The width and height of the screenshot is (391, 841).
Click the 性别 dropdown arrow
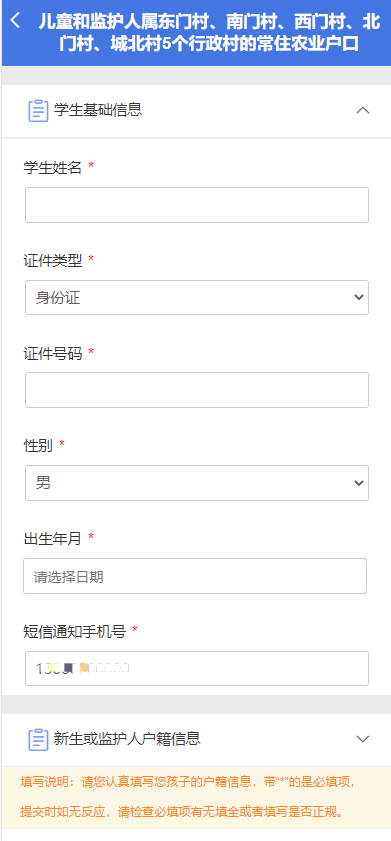(x=359, y=483)
